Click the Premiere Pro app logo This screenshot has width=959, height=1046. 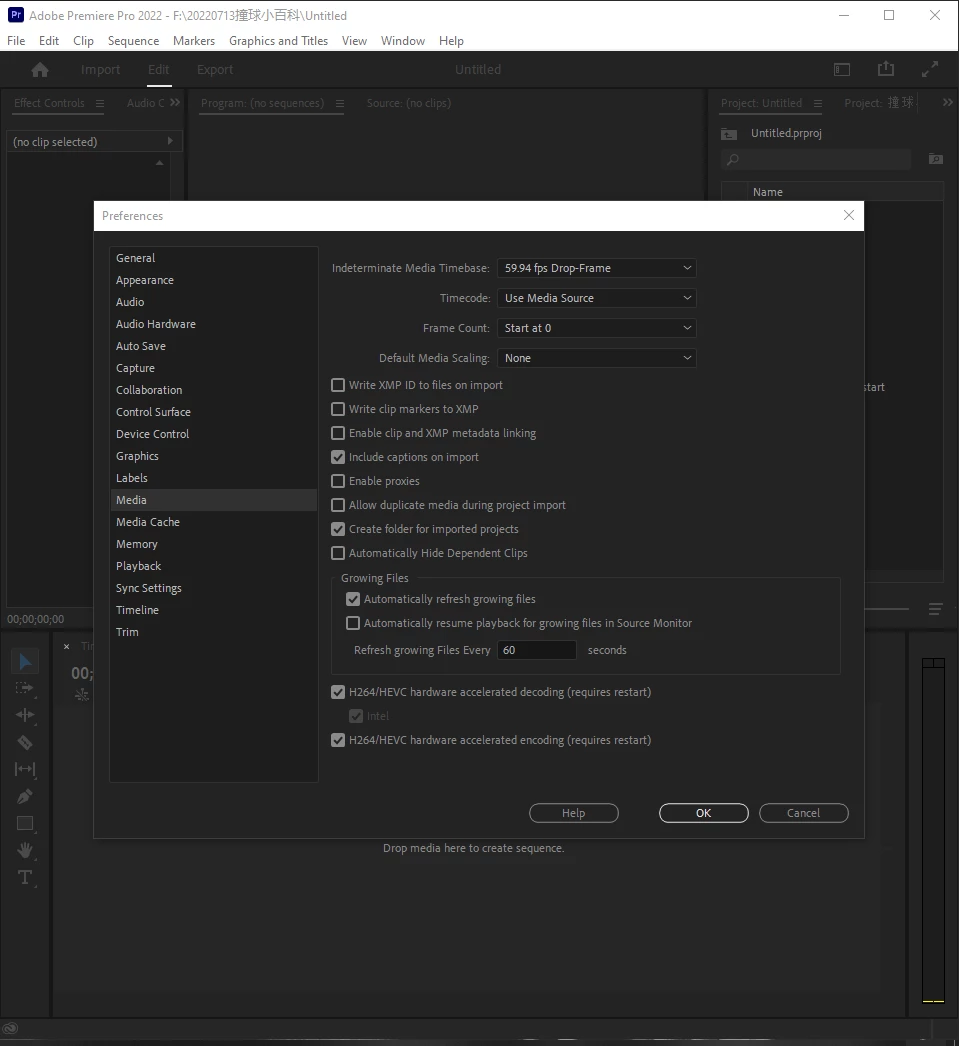coord(16,15)
